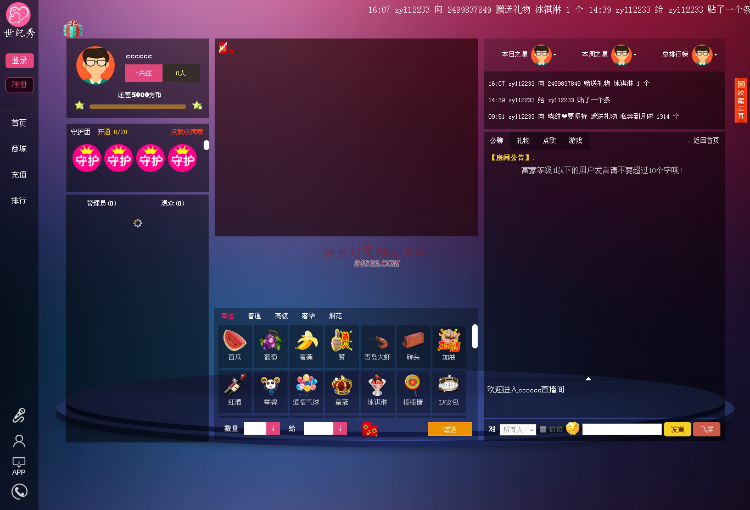Switch to the fifth gift category tab
Image resolution: width=750 pixels, height=510 pixels.
click(335, 316)
